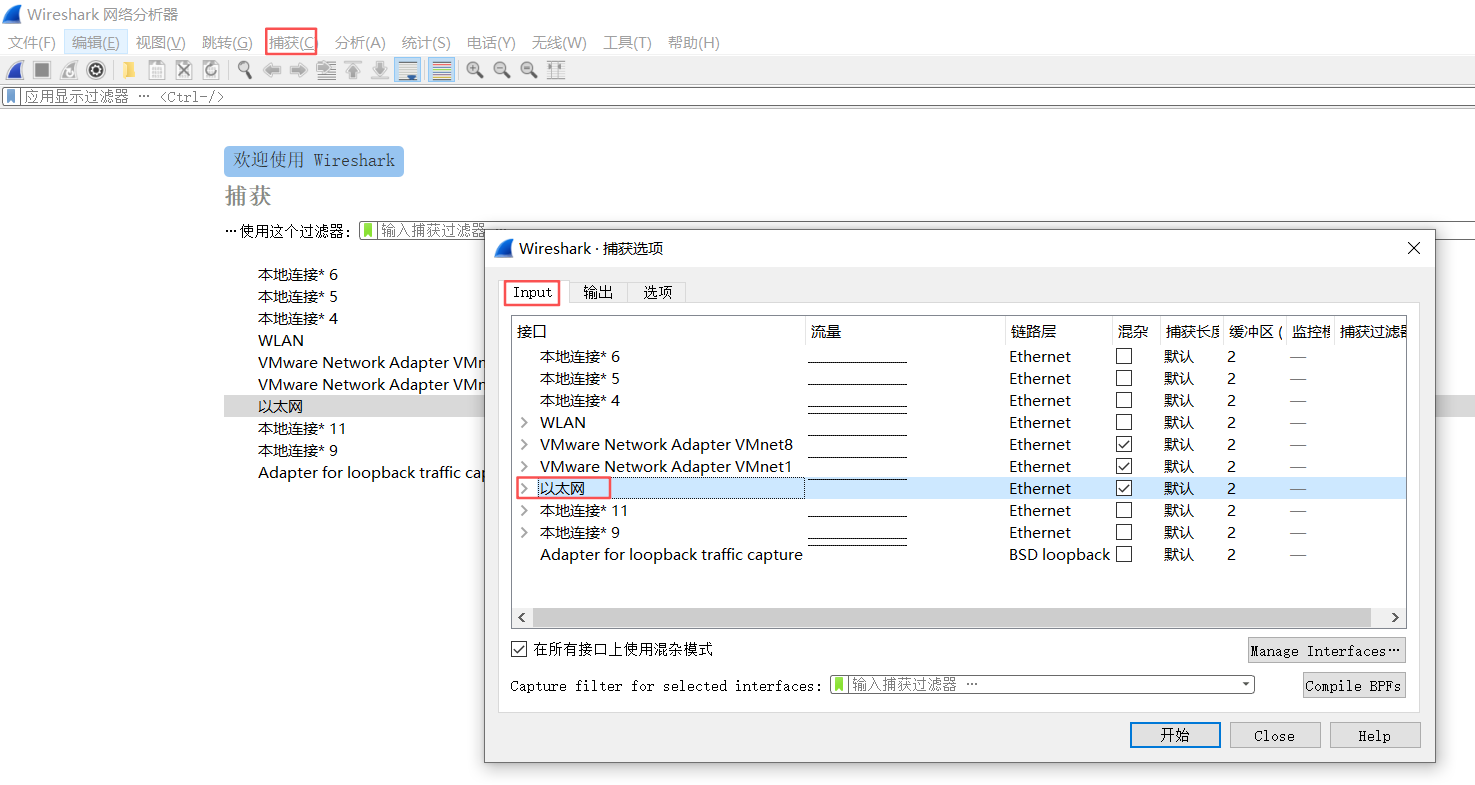The height and width of the screenshot is (785, 1475).
Task: Open the 无线(W) menu
Action: click(559, 42)
